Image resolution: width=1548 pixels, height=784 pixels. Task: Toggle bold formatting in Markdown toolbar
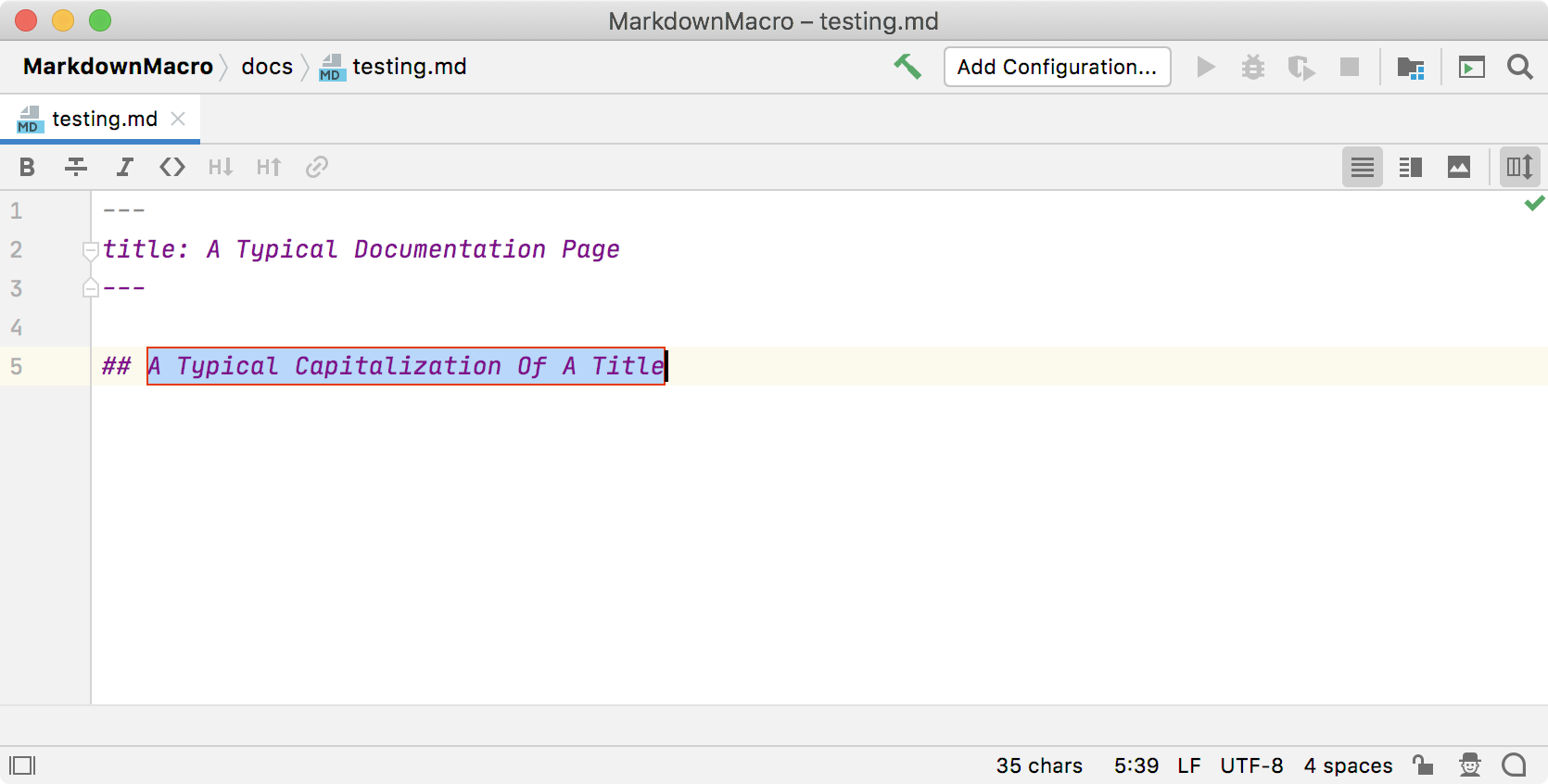[27, 167]
